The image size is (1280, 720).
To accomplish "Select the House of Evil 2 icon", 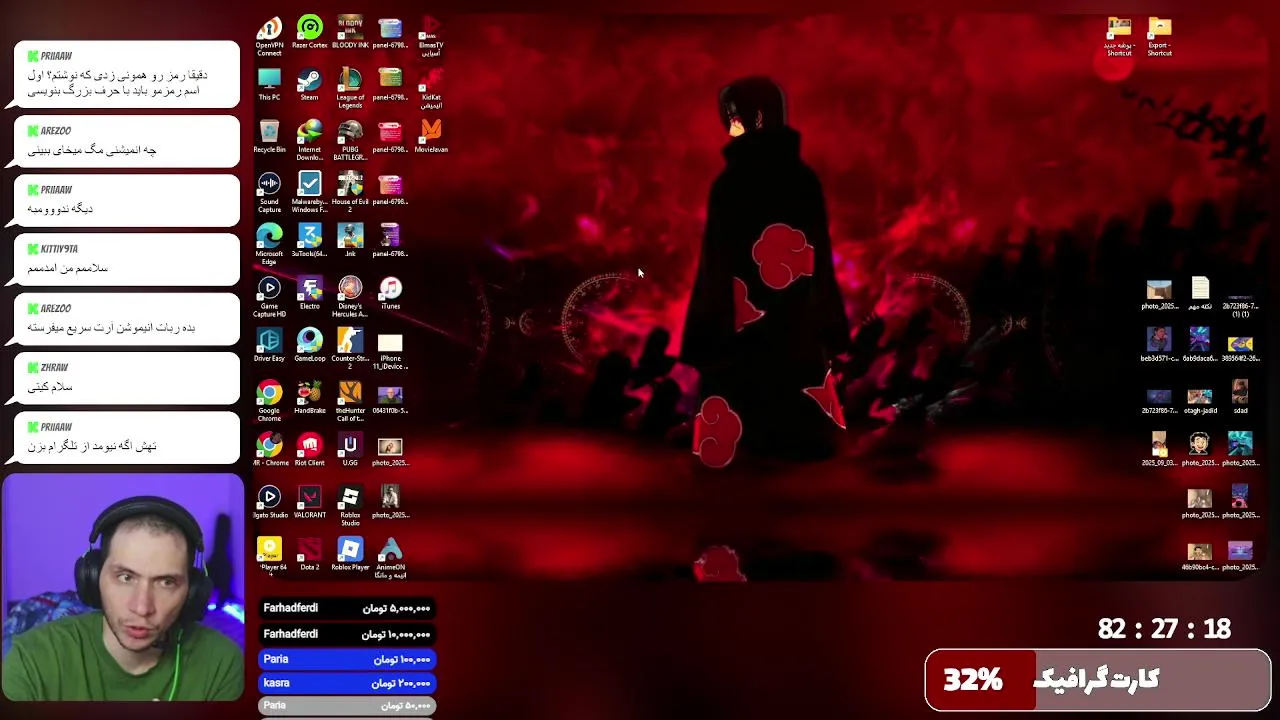I will point(350,192).
